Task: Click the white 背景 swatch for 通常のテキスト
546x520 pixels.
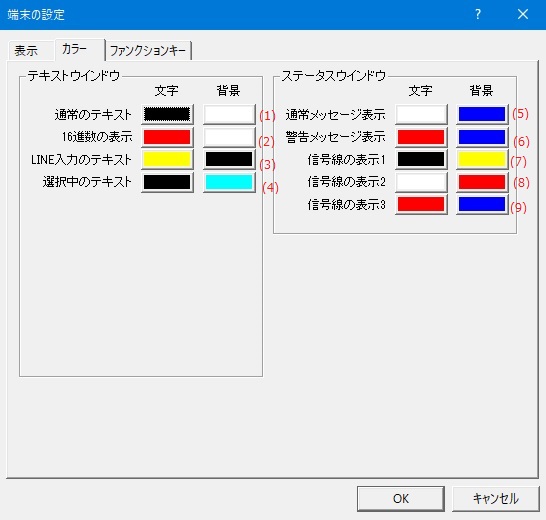Action: pos(229,114)
